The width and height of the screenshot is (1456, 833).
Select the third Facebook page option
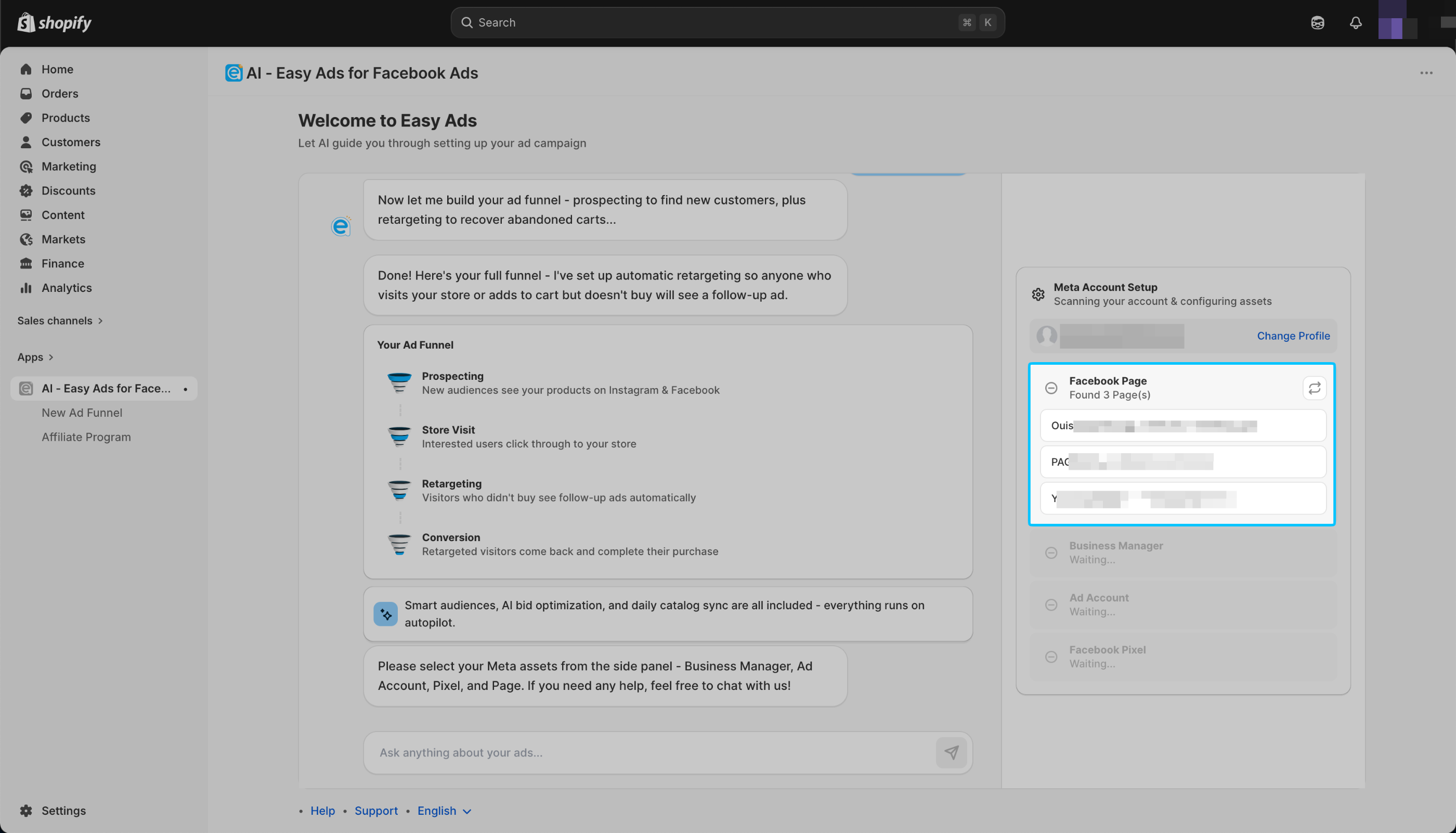(1182, 498)
